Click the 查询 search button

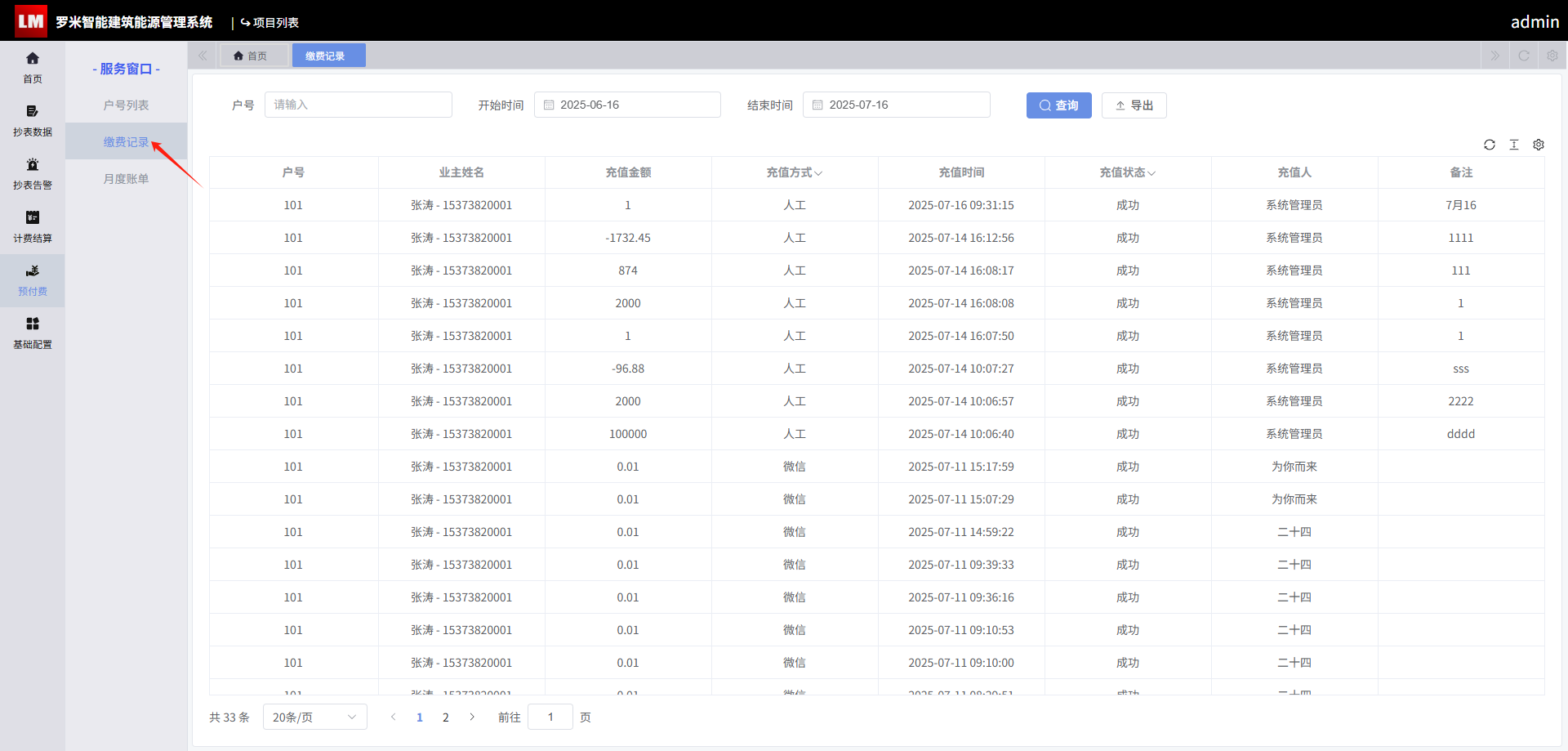tap(1058, 105)
